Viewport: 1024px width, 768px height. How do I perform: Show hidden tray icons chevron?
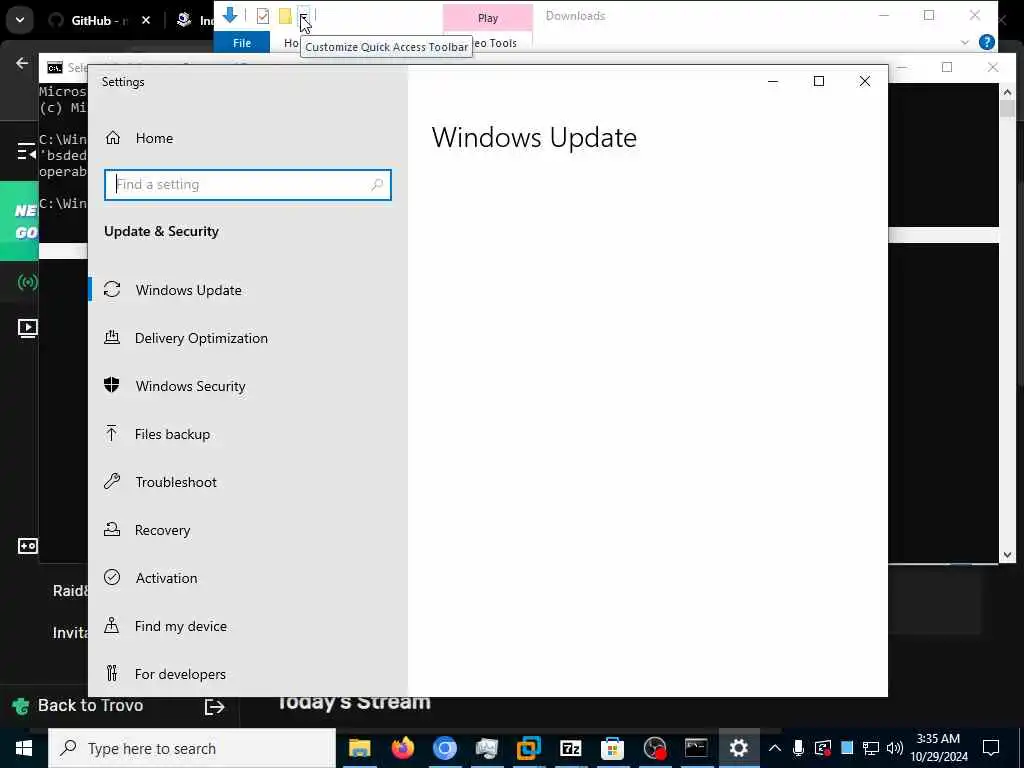775,748
